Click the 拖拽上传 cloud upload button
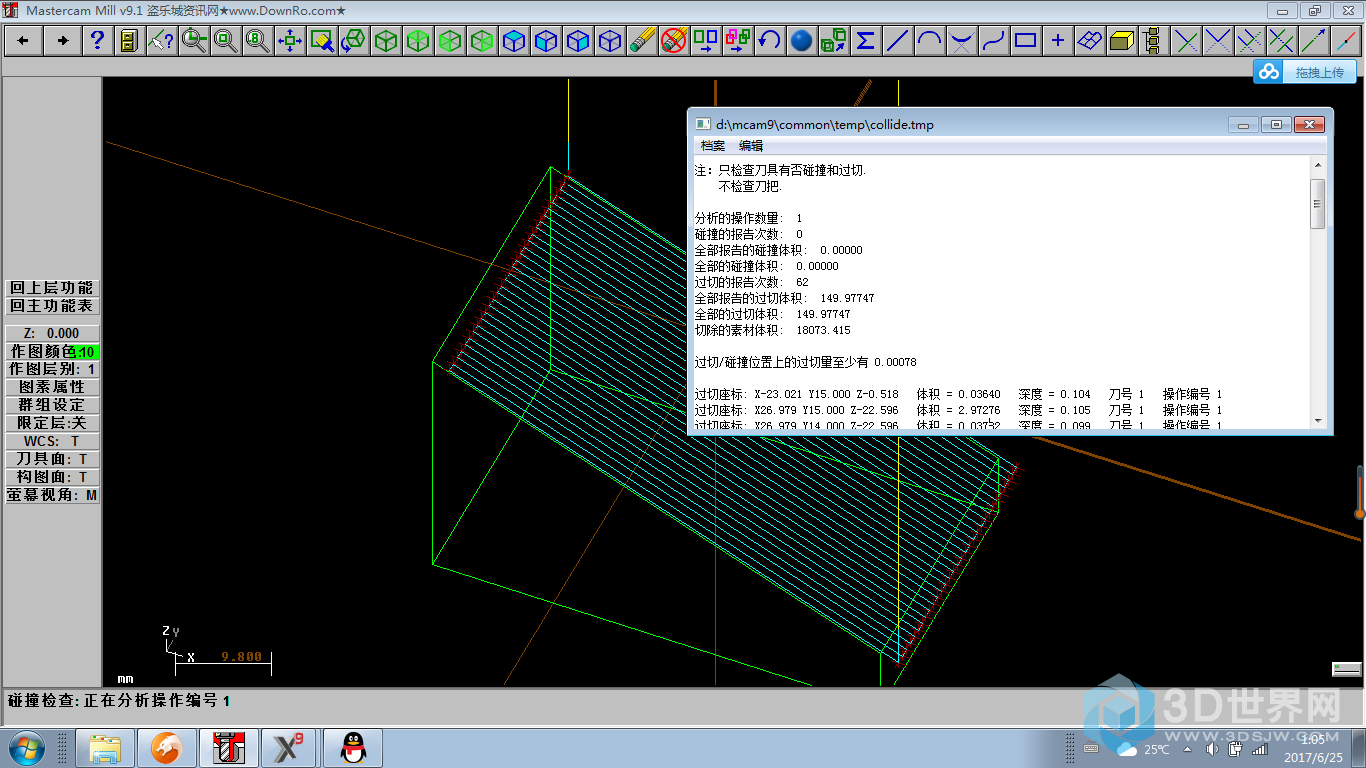The height and width of the screenshot is (768, 1366). tap(1305, 72)
